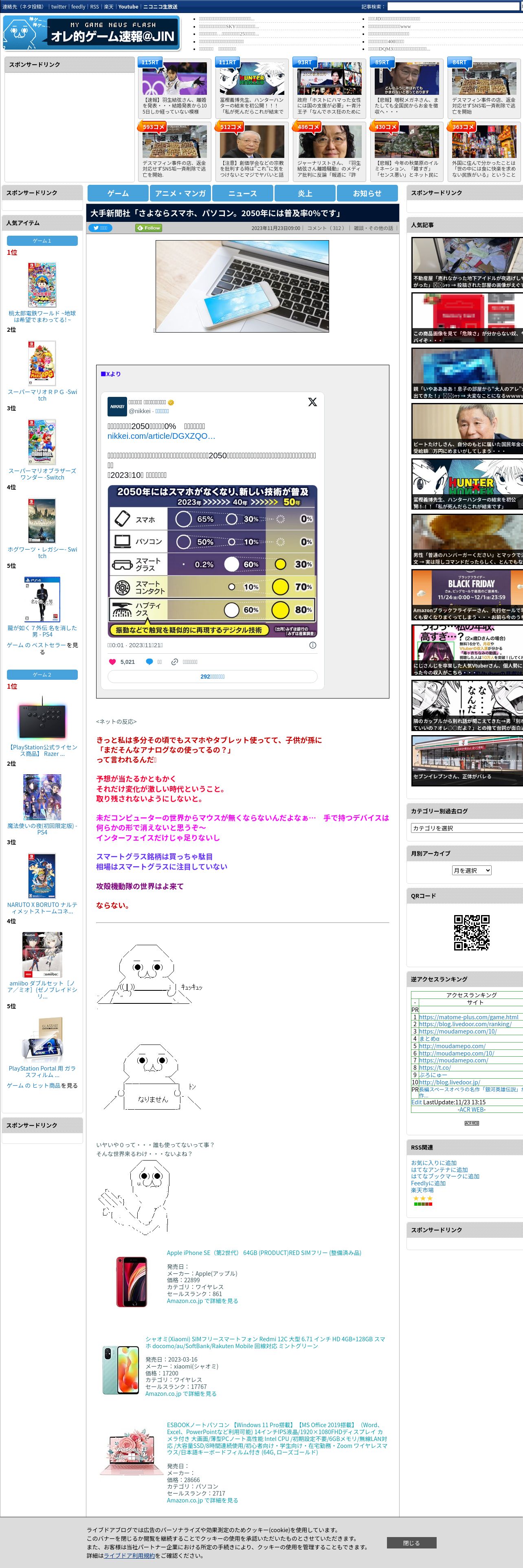
Task: Open the Xiaomi Redmi 12C product image
Action: 121,1370
